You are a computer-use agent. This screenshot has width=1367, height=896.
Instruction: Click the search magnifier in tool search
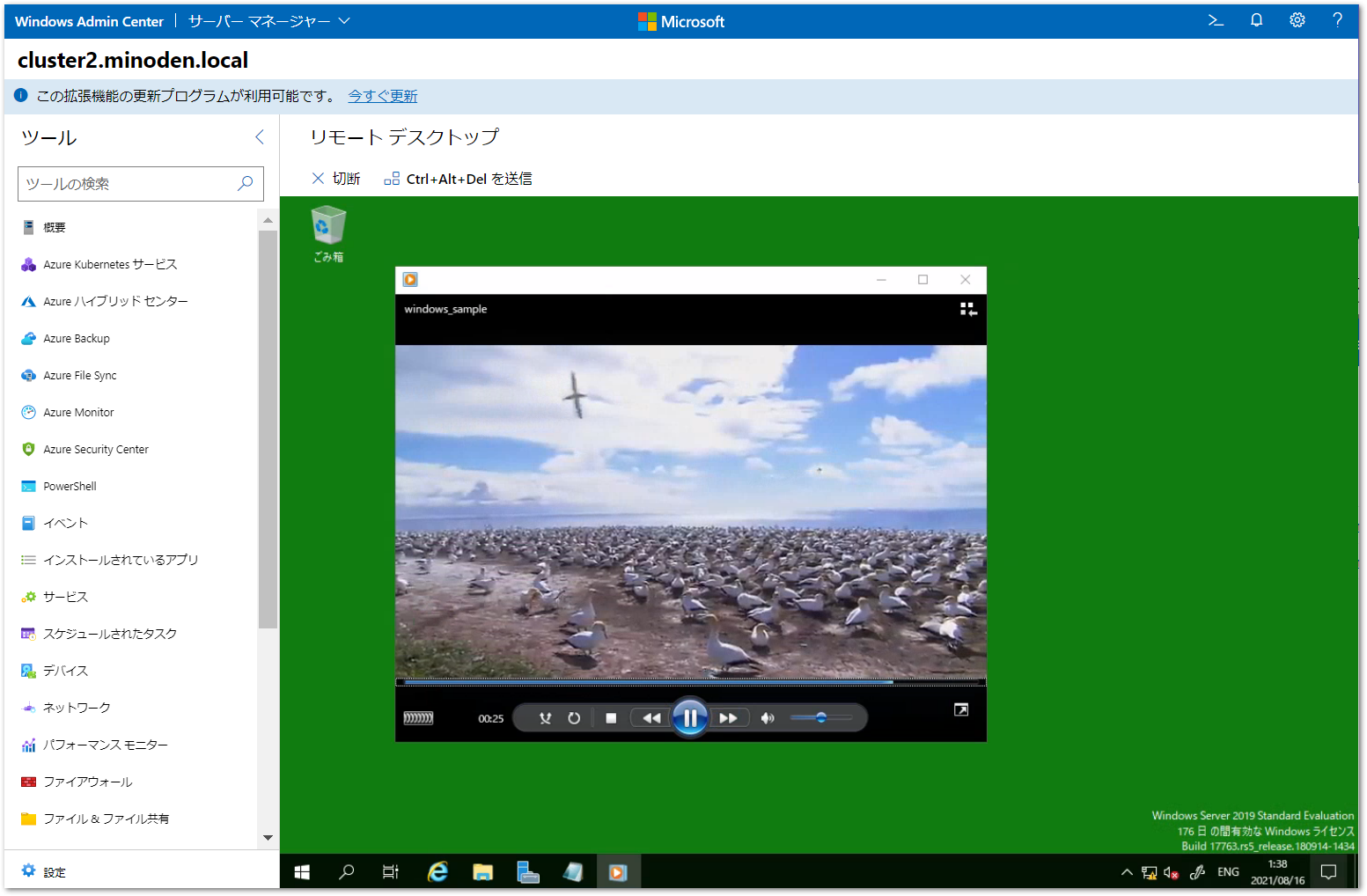[x=246, y=183]
